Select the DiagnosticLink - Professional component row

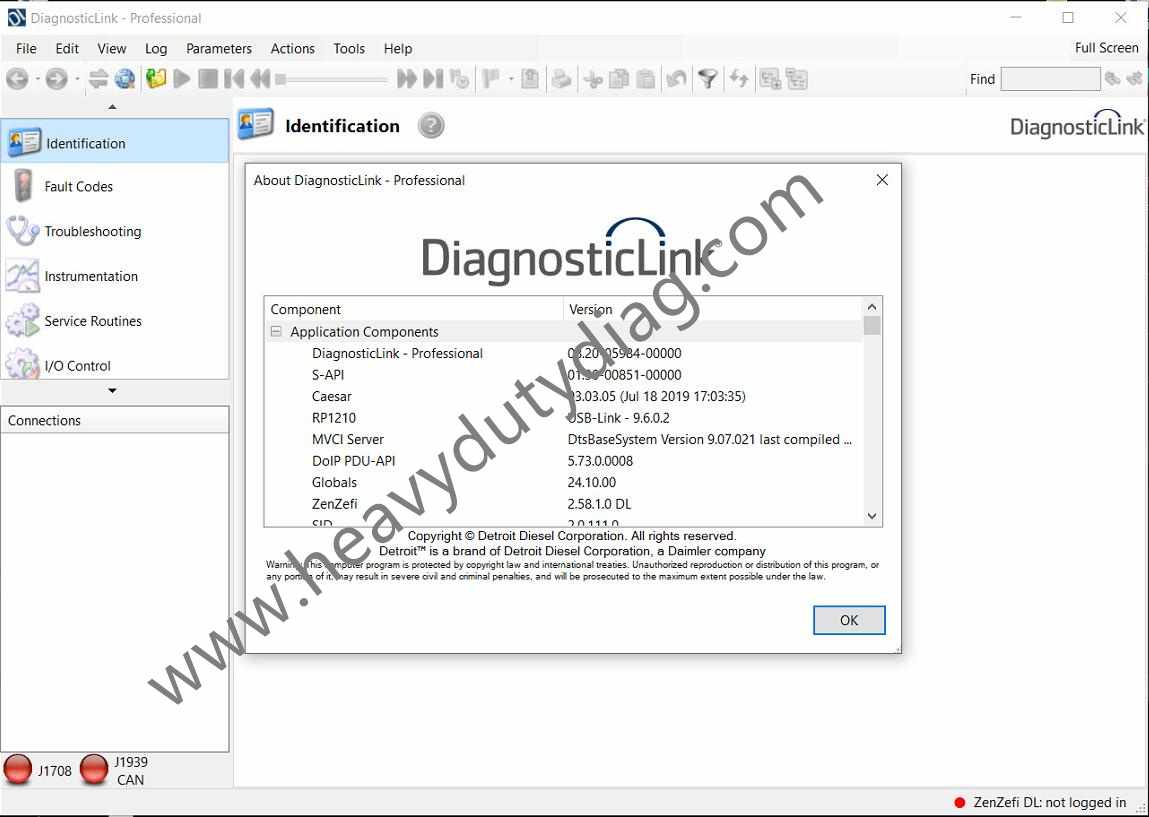(564, 353)
